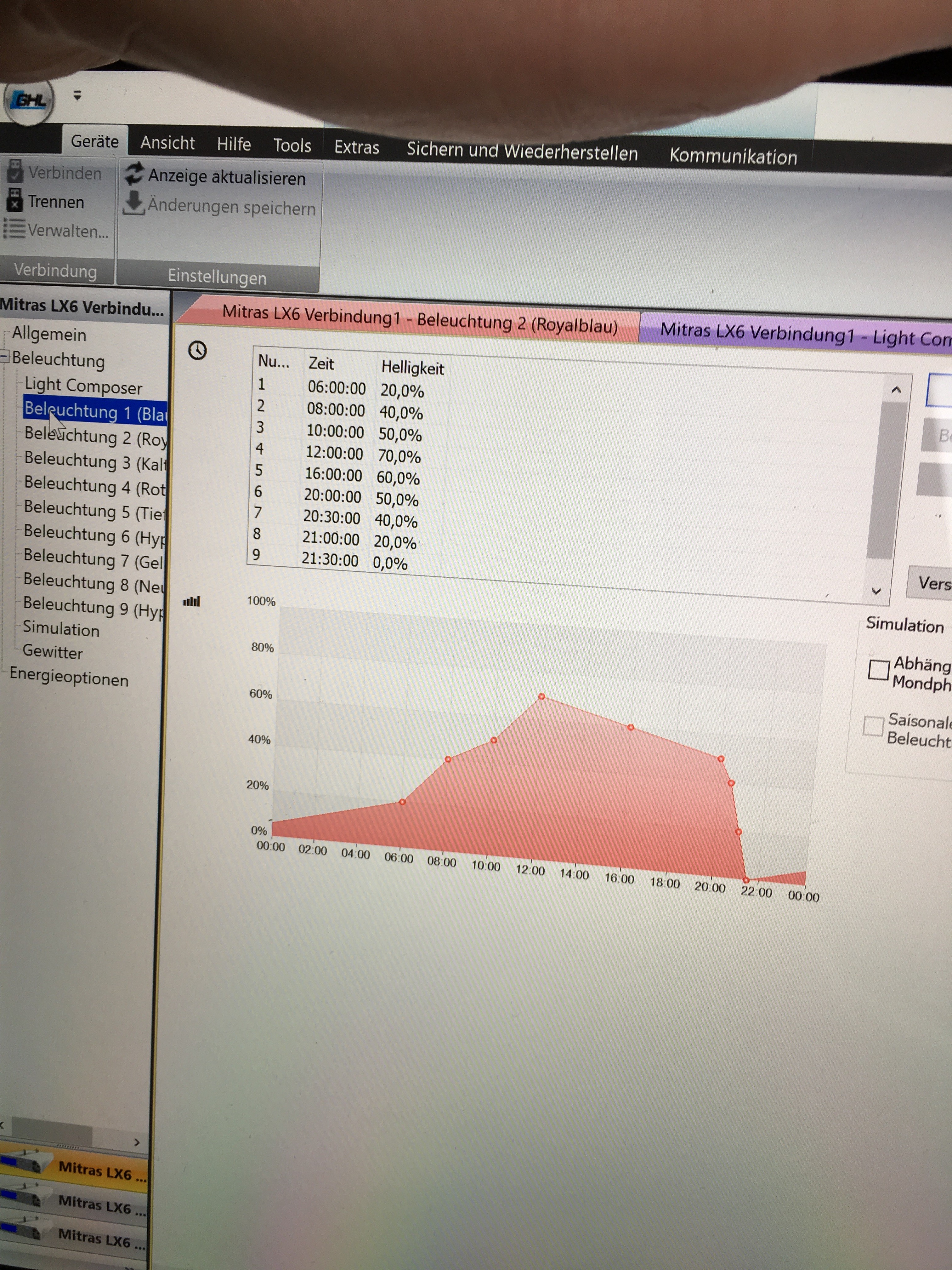The width and height of the screenshot is (952, 1270).
Task: Click the schedule list scroll-down arrow
Action: tap(876, 591)
